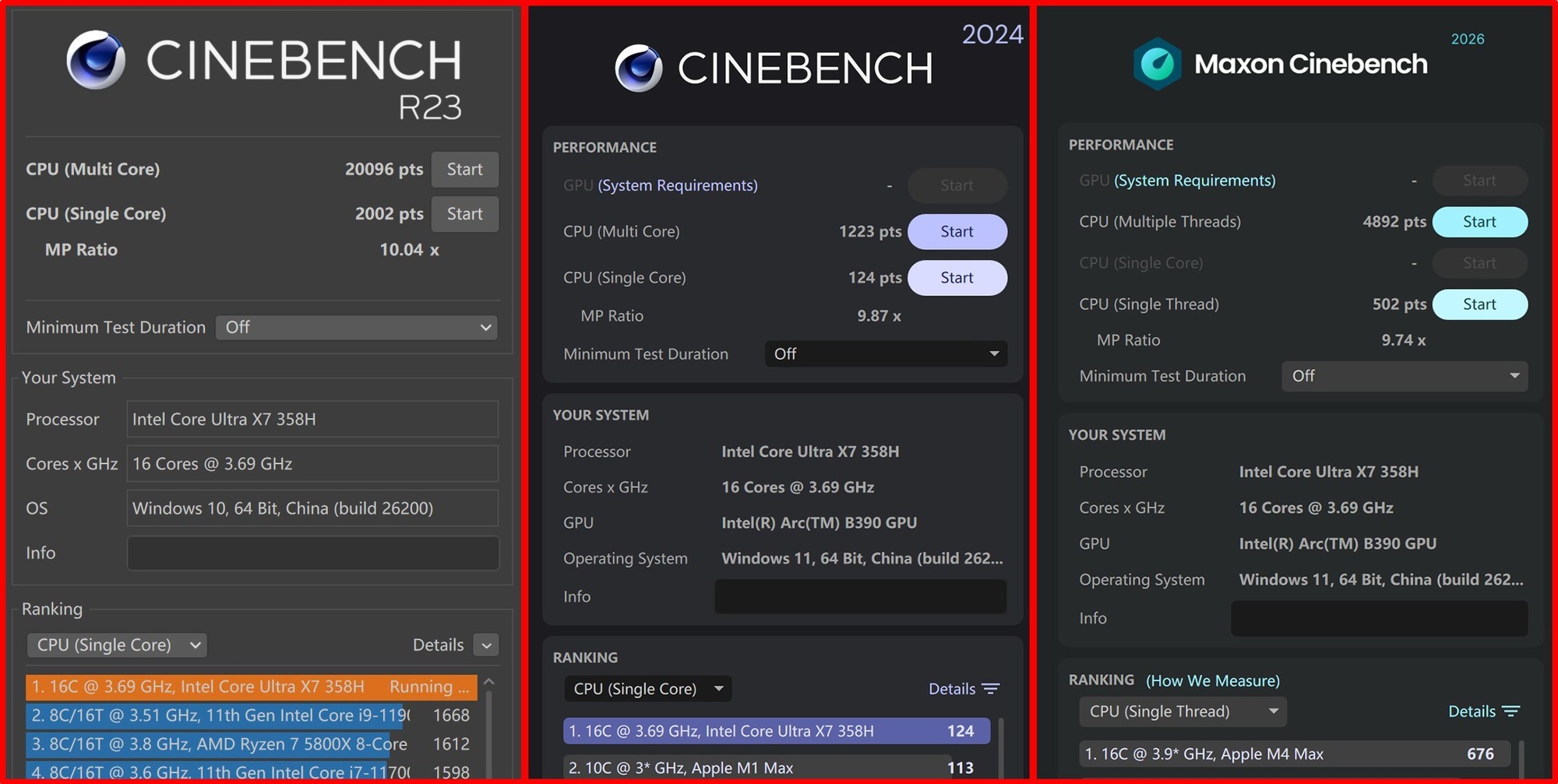Open System Requirements link in Cinebench 2026
Screen dimensions: 1558x784
click(x=1195, y=181)
